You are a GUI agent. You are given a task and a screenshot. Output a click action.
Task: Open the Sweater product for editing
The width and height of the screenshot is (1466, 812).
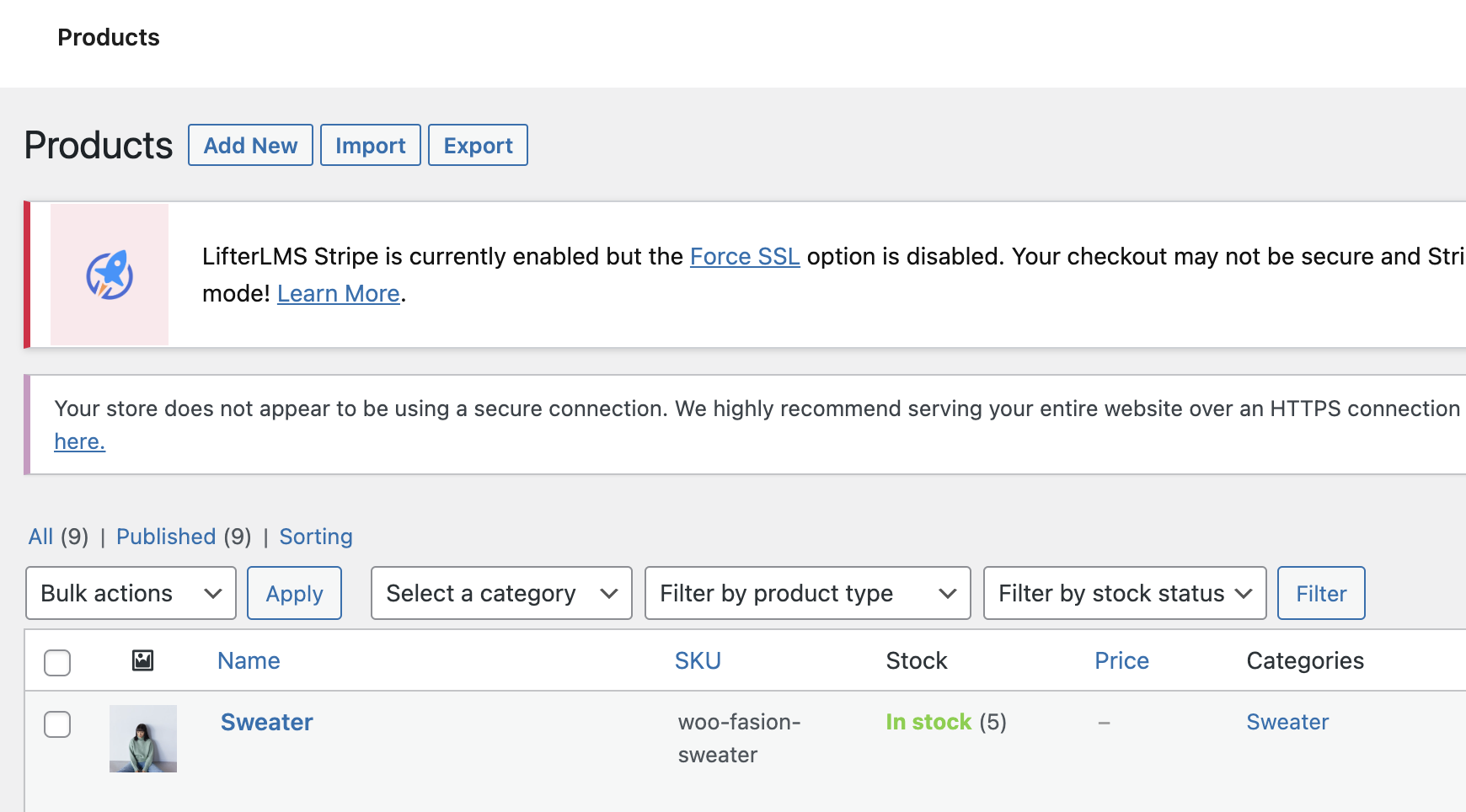pos(266,722)
